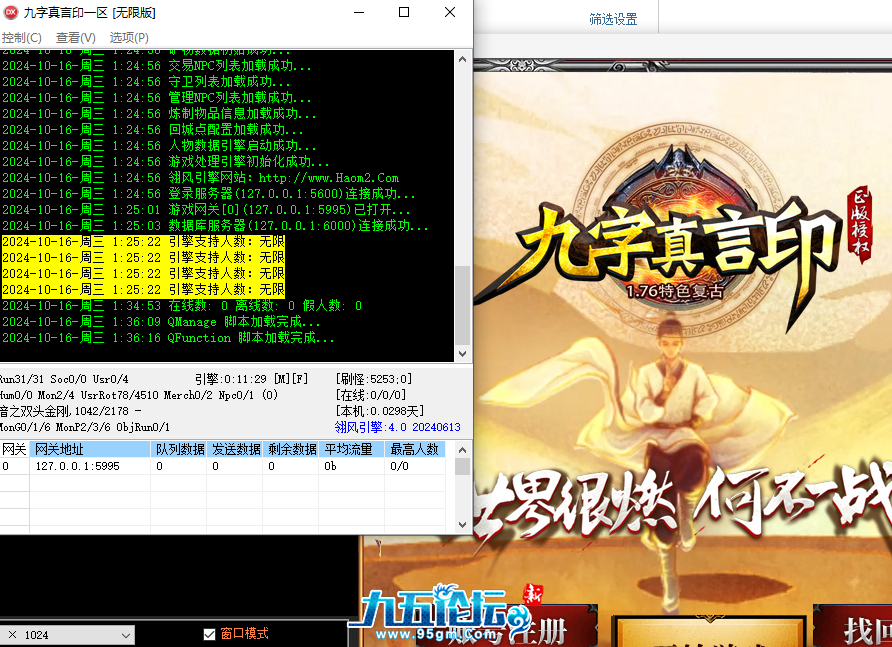Open the 选项(P) menu
892x647 pixels.
pos(129,38)
